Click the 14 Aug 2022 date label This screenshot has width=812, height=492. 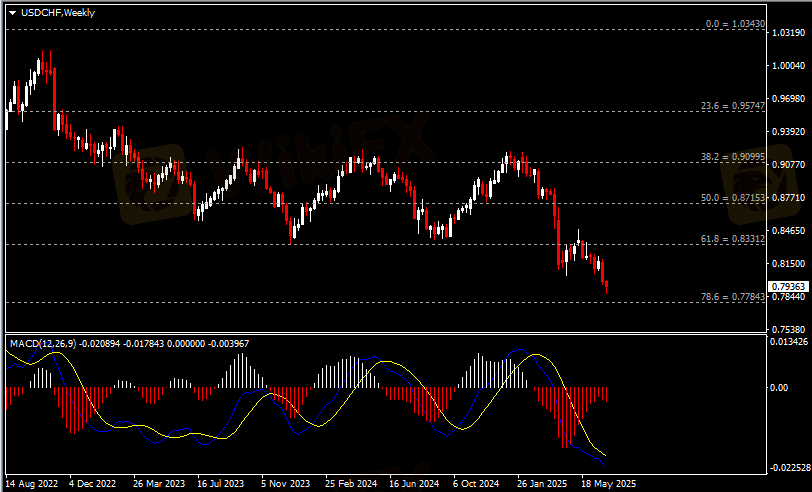click(32, 484)
